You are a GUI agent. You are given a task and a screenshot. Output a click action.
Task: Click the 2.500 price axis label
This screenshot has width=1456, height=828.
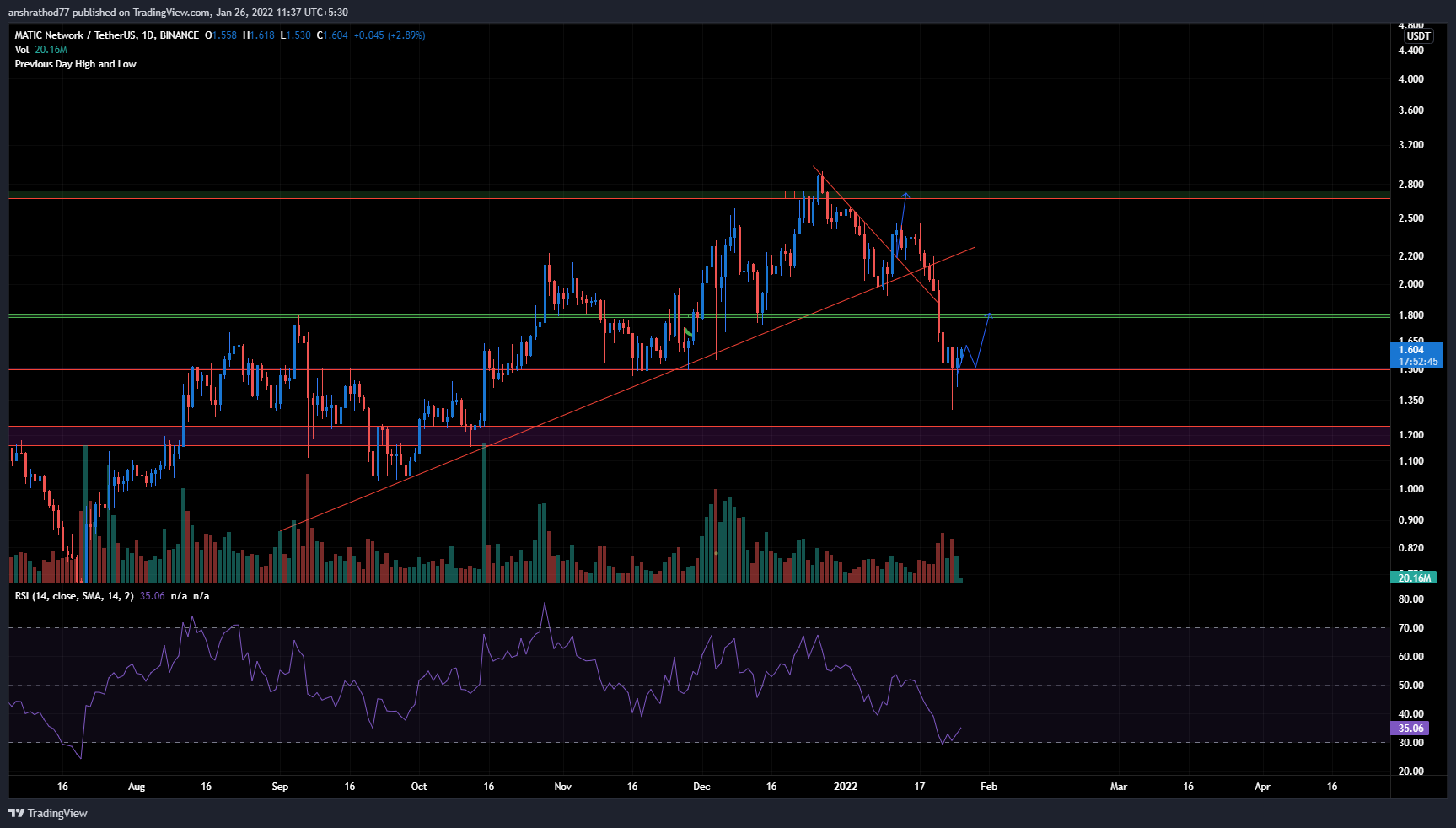[x=1410, y=218]
